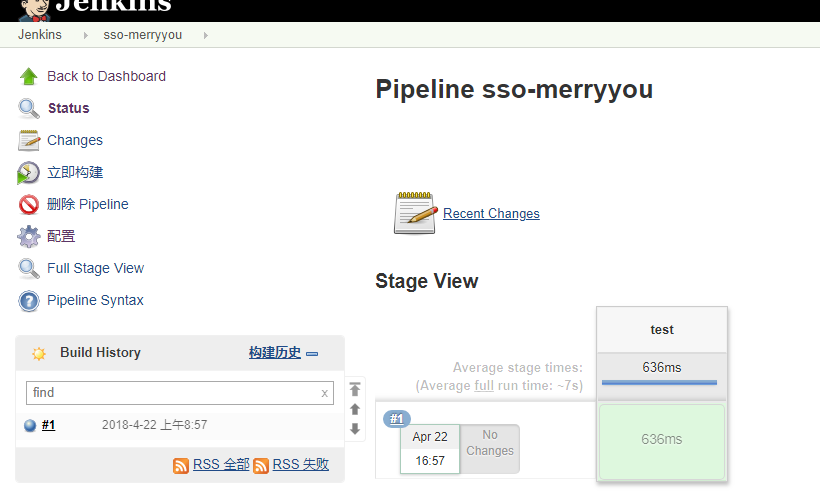The height and width of the screenshot is (503, 820).
Task: Expand the Jenkins breadcrumb arrow
Action: pyautogui.click(x=86, y=36)
